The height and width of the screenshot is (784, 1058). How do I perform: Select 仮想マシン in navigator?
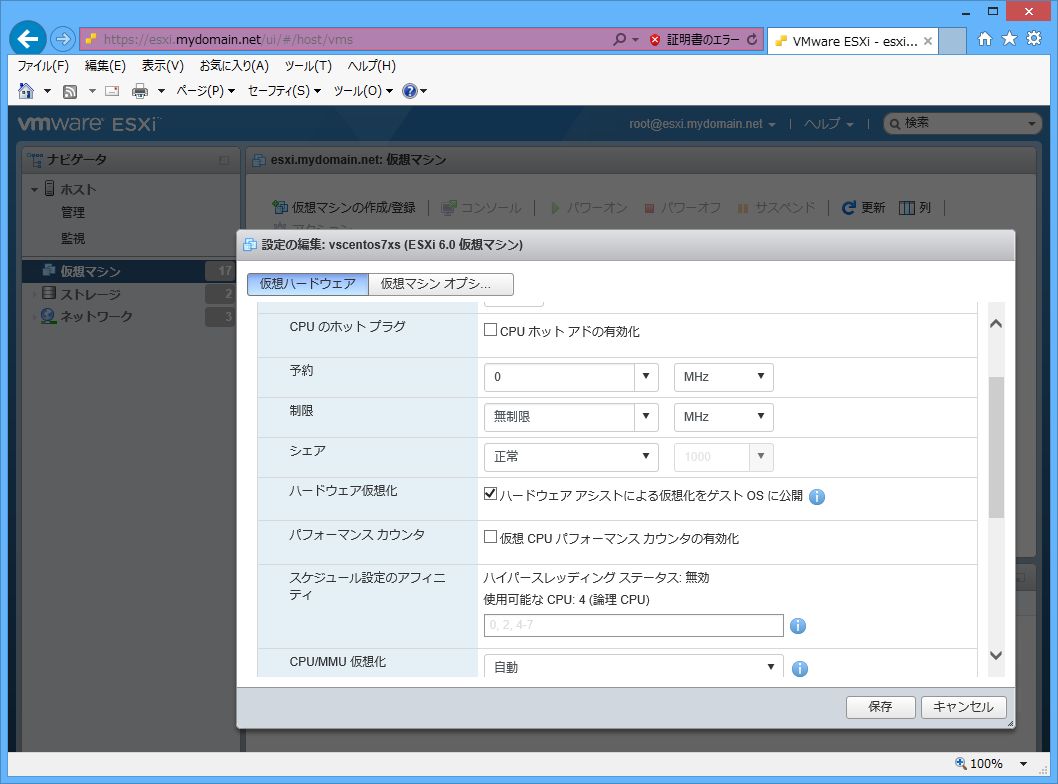(x=130, y=271)
